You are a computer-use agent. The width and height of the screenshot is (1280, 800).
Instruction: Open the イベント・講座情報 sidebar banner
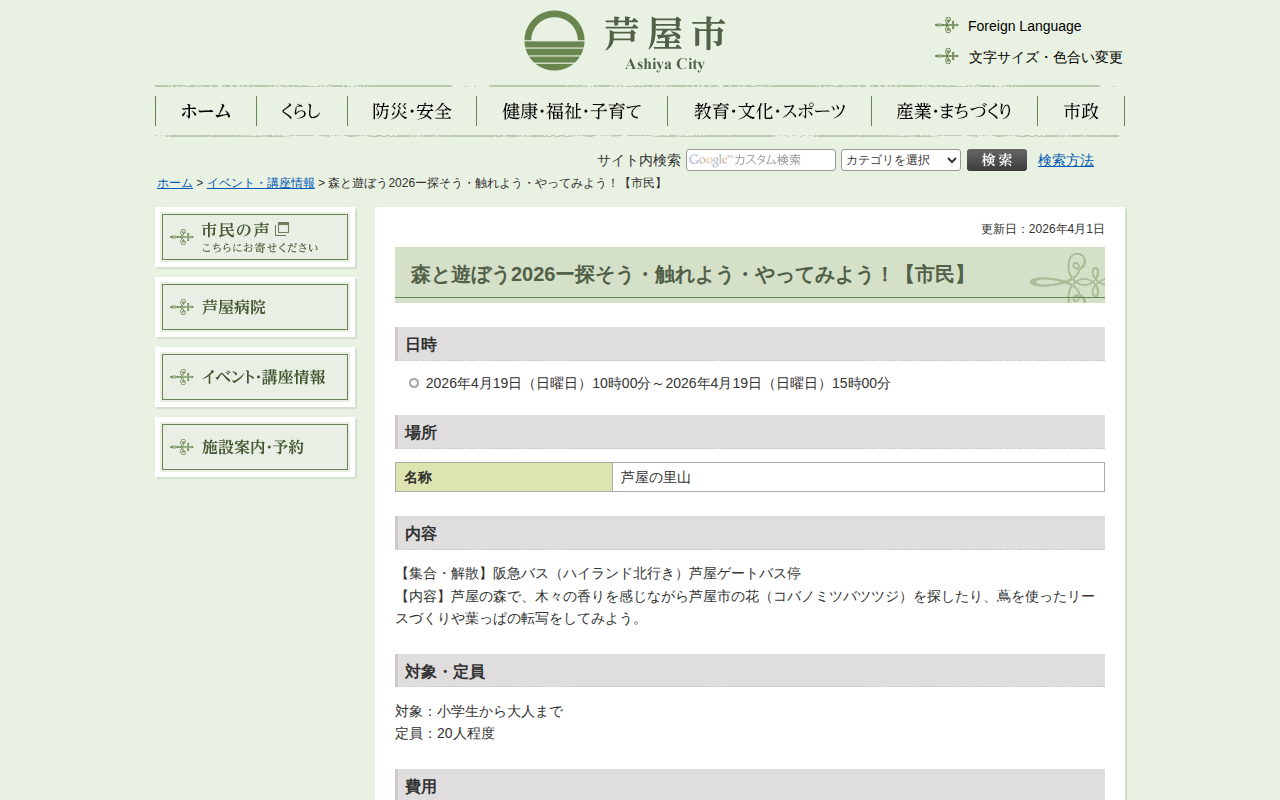255,377
